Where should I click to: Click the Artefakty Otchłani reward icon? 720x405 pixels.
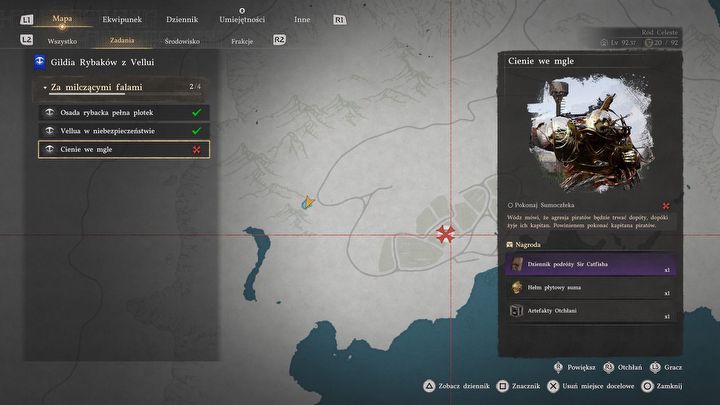pyautogui.click(x=517, y=310)
